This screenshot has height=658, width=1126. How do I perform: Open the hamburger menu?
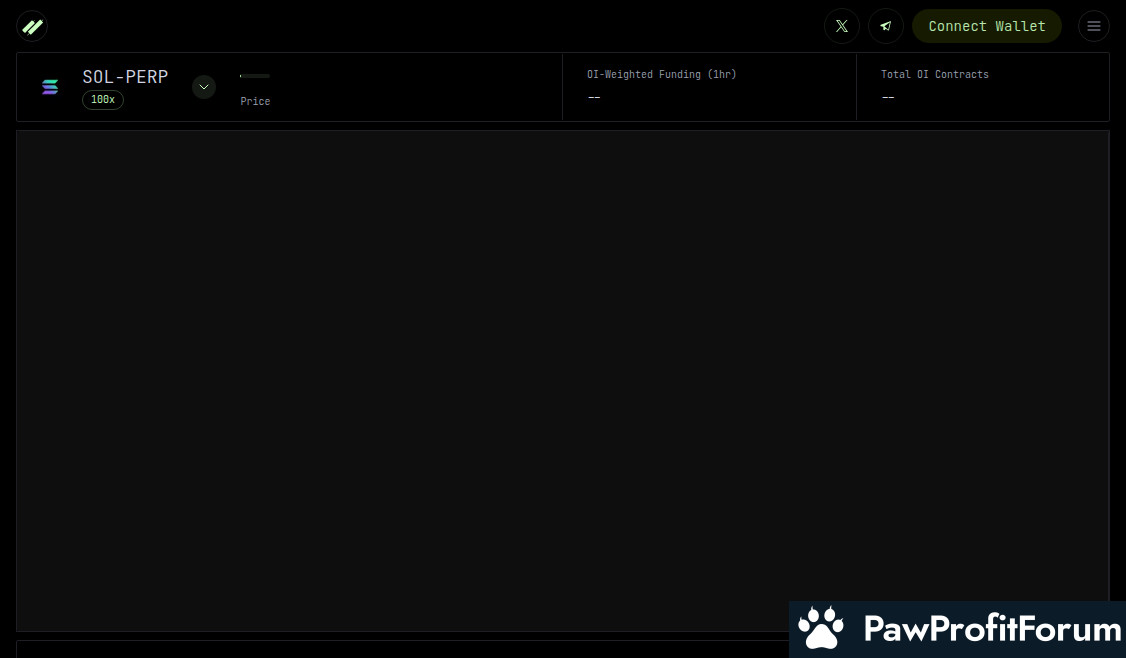[x=1093, y=26]
